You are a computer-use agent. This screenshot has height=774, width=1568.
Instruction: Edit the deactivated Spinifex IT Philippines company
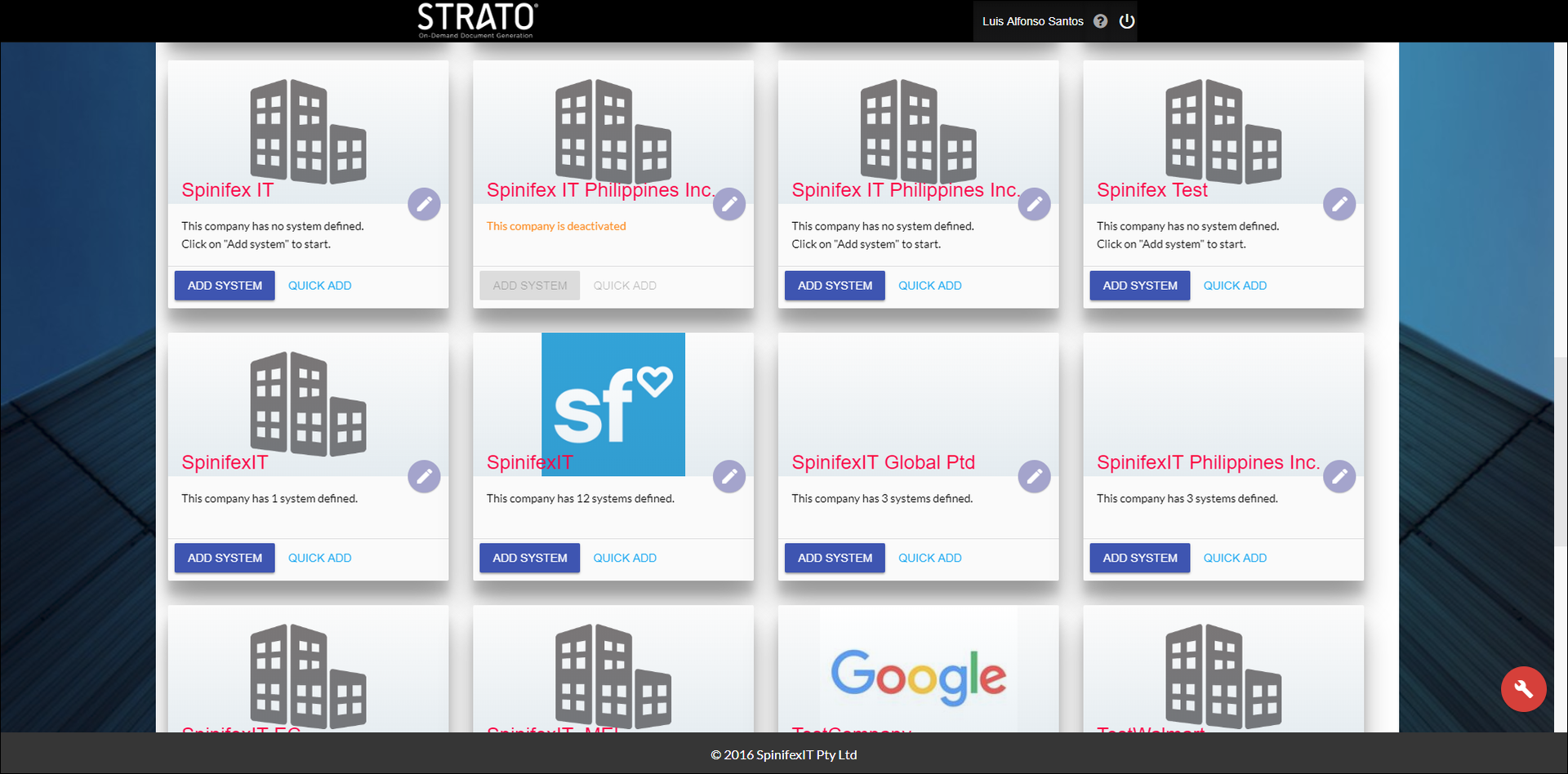coord(728,204)
